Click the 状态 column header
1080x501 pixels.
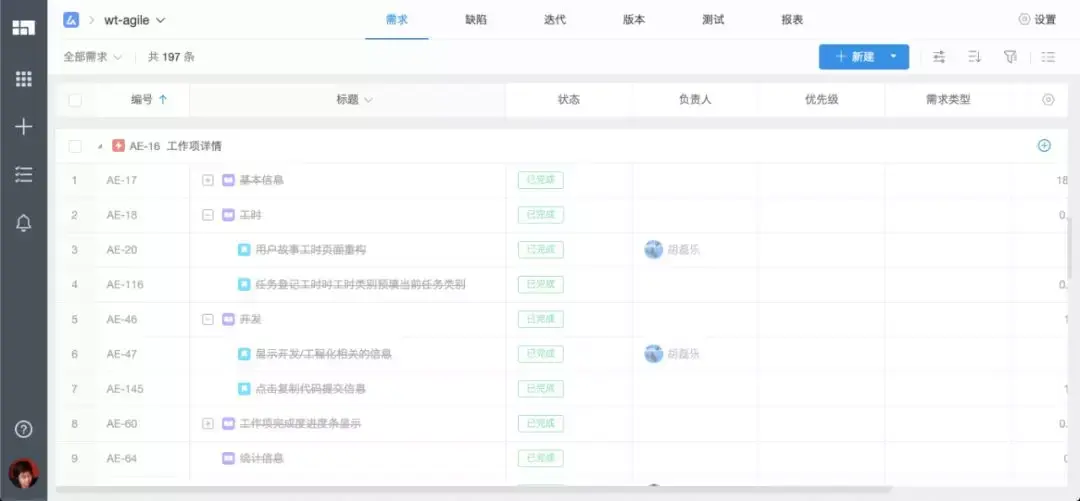[569, 100]
